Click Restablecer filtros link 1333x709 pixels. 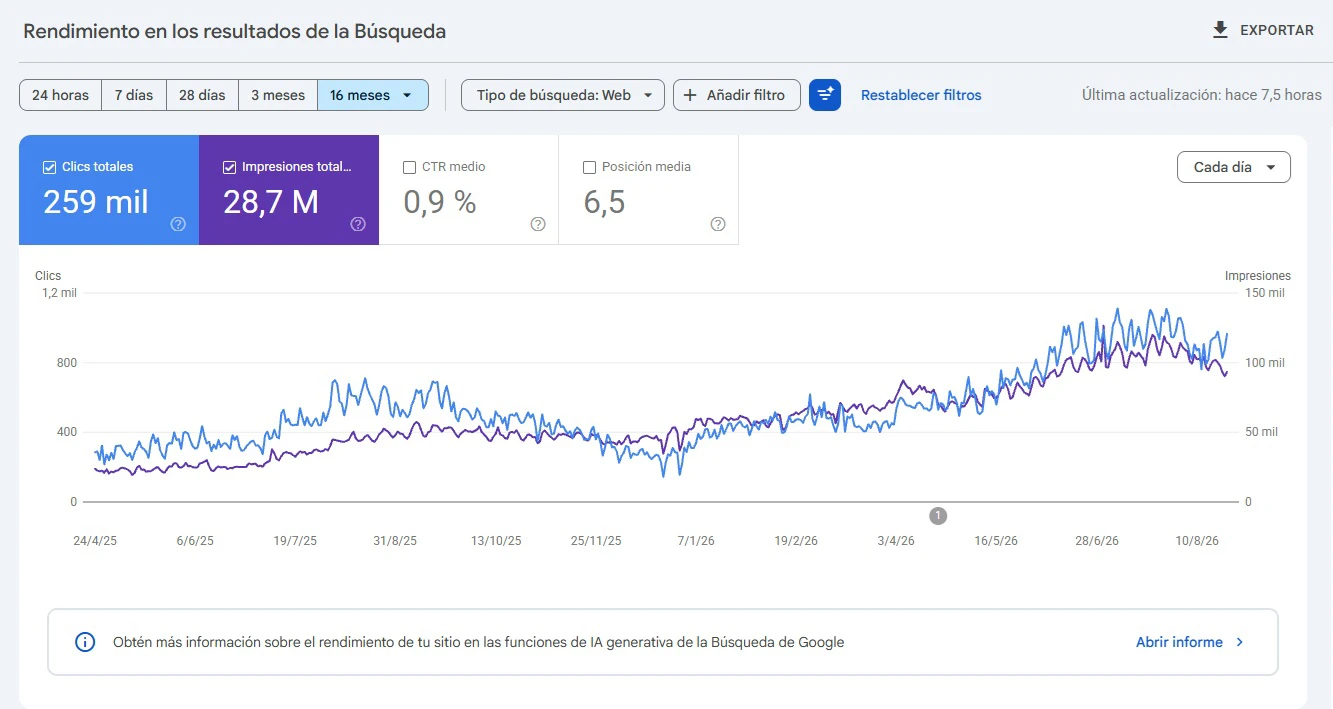tap(921, 95)
